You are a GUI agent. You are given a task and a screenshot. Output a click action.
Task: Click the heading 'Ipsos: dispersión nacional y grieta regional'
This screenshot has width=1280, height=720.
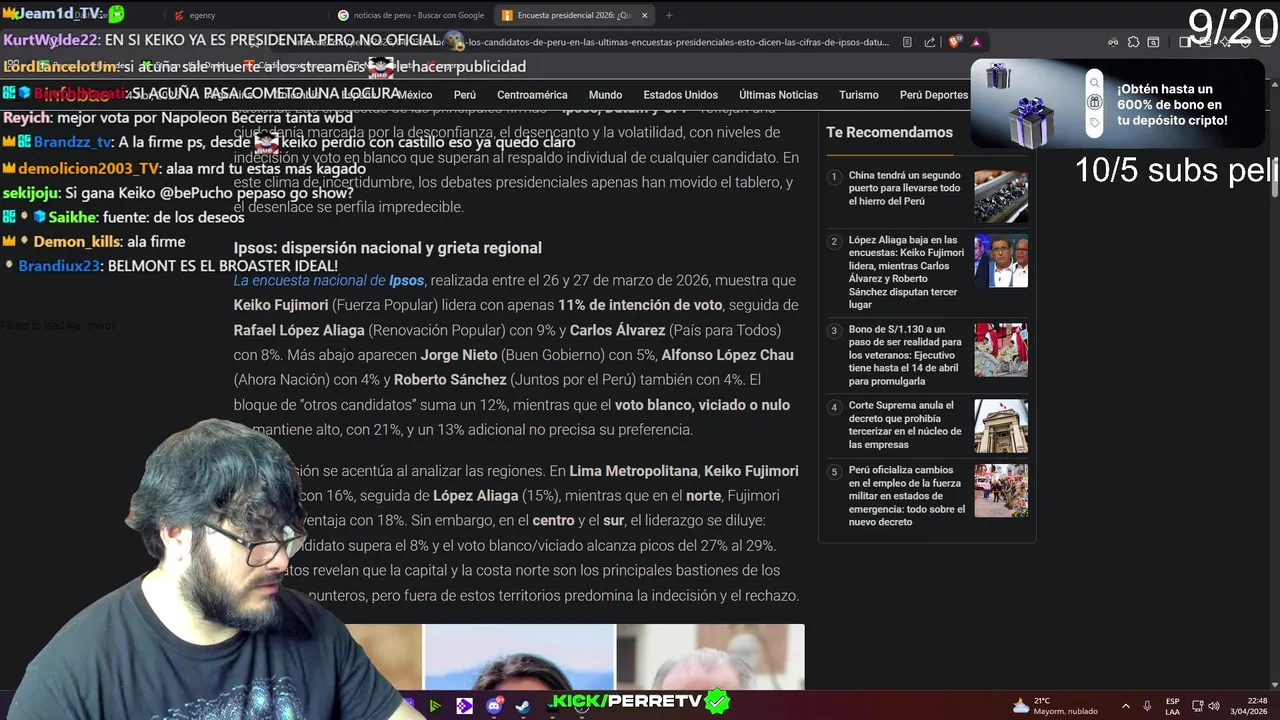(388, 248)
